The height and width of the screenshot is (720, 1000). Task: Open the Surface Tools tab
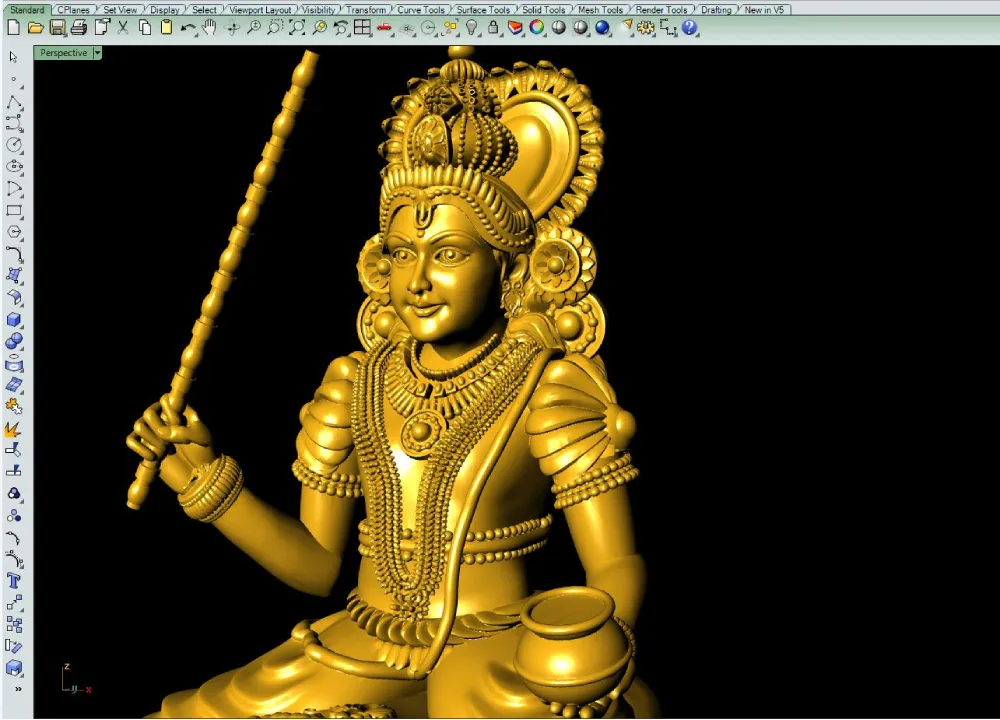pyautogui.click(x=483, y=10)
